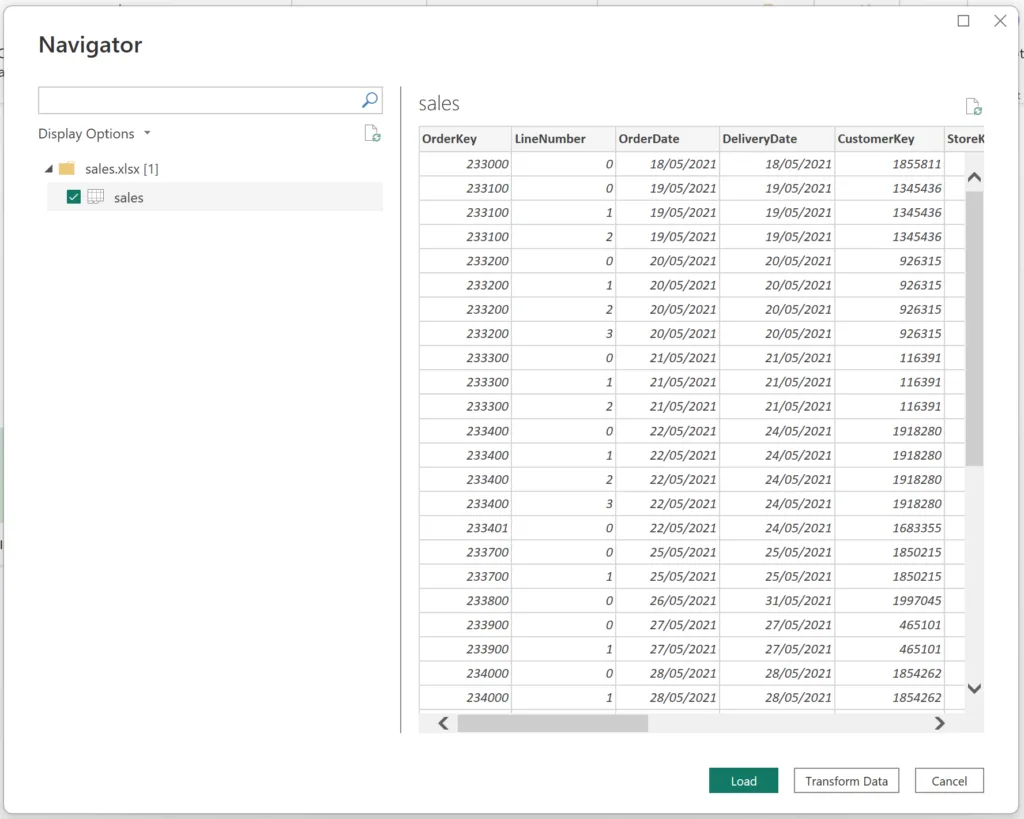The width and height of the screenshot is (1024, 819).
Task: Click the sales table icon
Action: coord(96,197)
